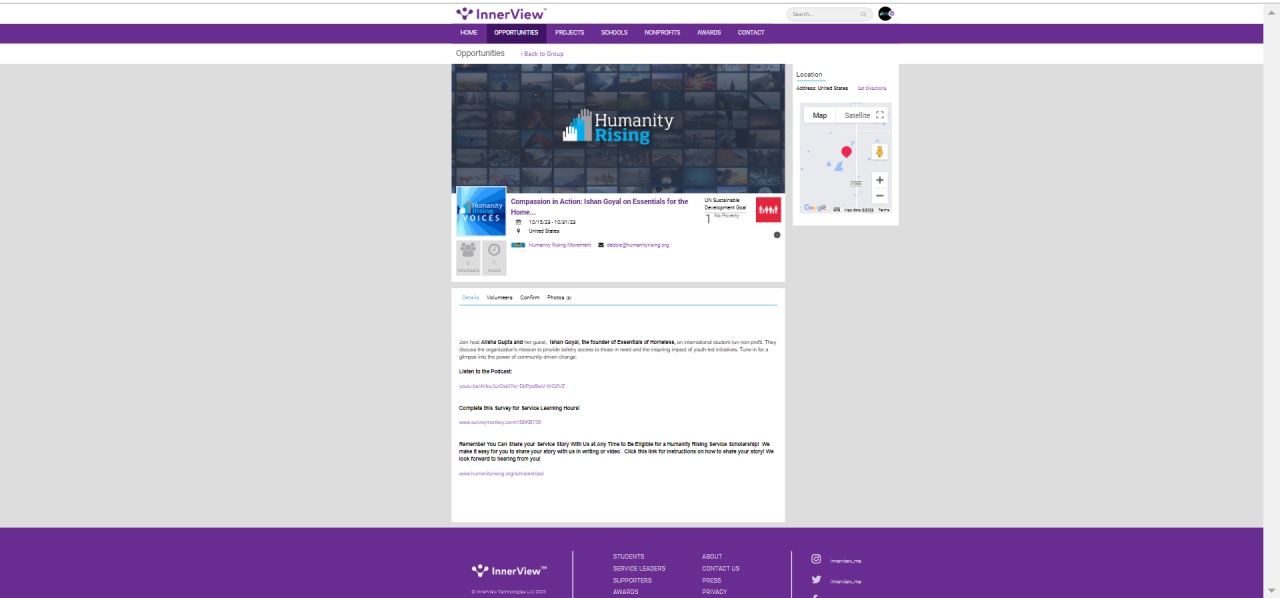Click the PRIVACY footer link
This screenshot has height=598, width=1280.
[714, 592]
